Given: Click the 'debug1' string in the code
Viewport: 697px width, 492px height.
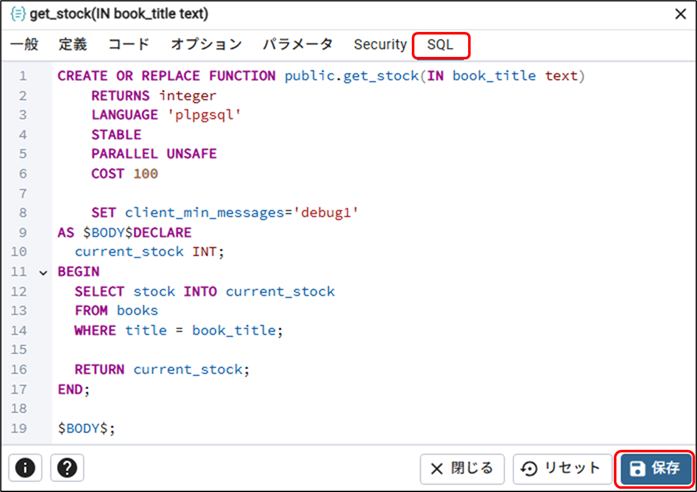Looking at the screenshot, I should [326, 213].
